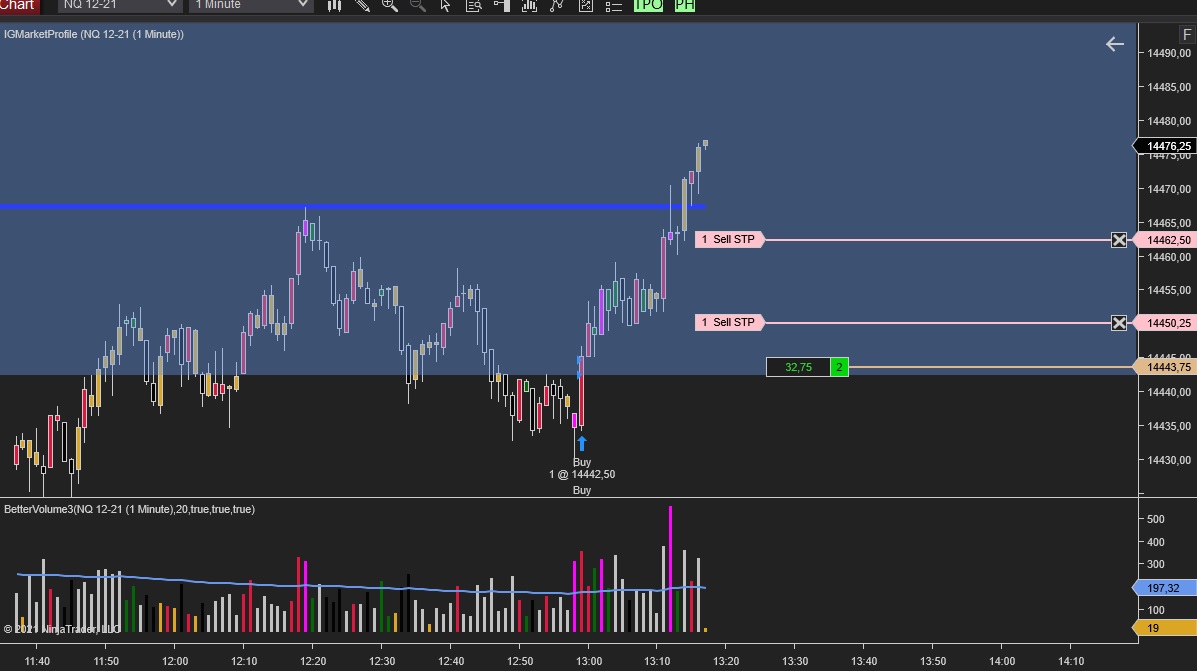Click the blue buy arrow execution marker

coord(582,444)
